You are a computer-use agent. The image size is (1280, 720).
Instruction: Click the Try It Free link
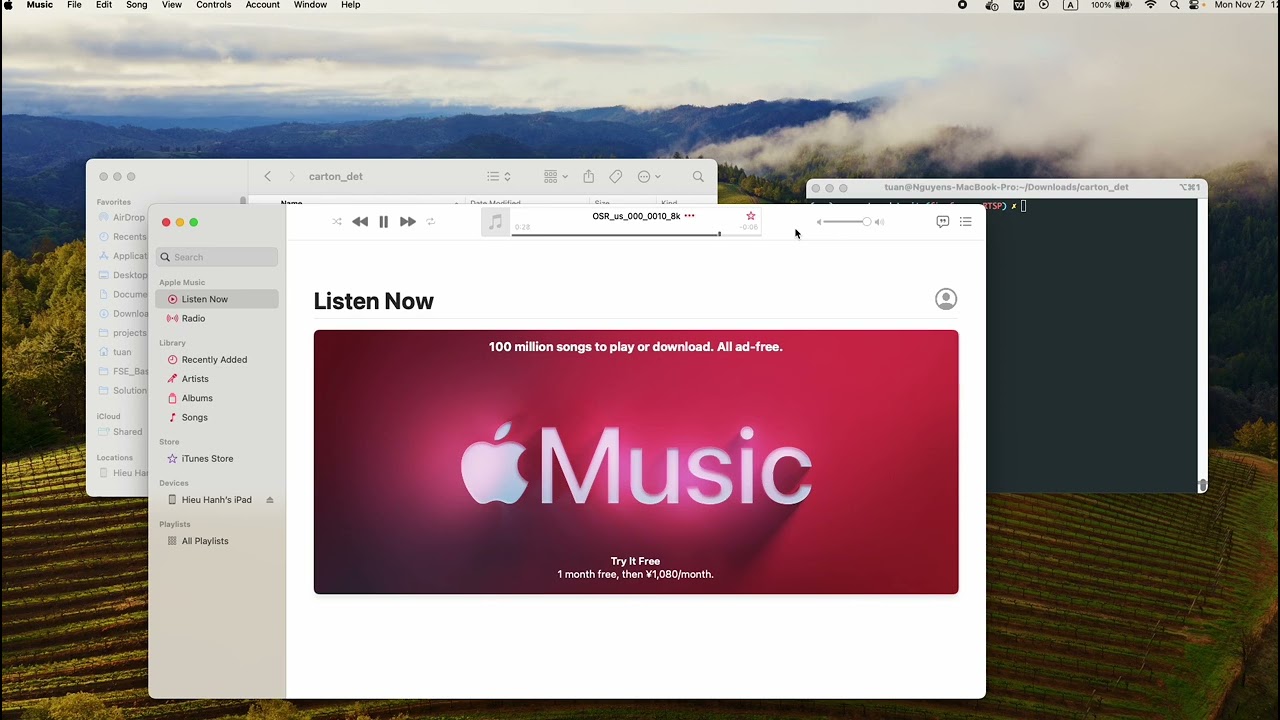[x=635, y=561]
